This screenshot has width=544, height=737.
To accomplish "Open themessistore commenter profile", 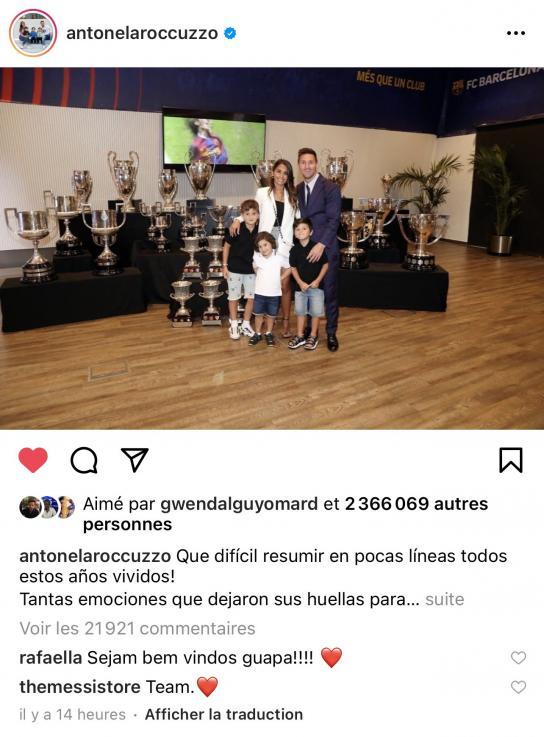I will pos(80,687).
